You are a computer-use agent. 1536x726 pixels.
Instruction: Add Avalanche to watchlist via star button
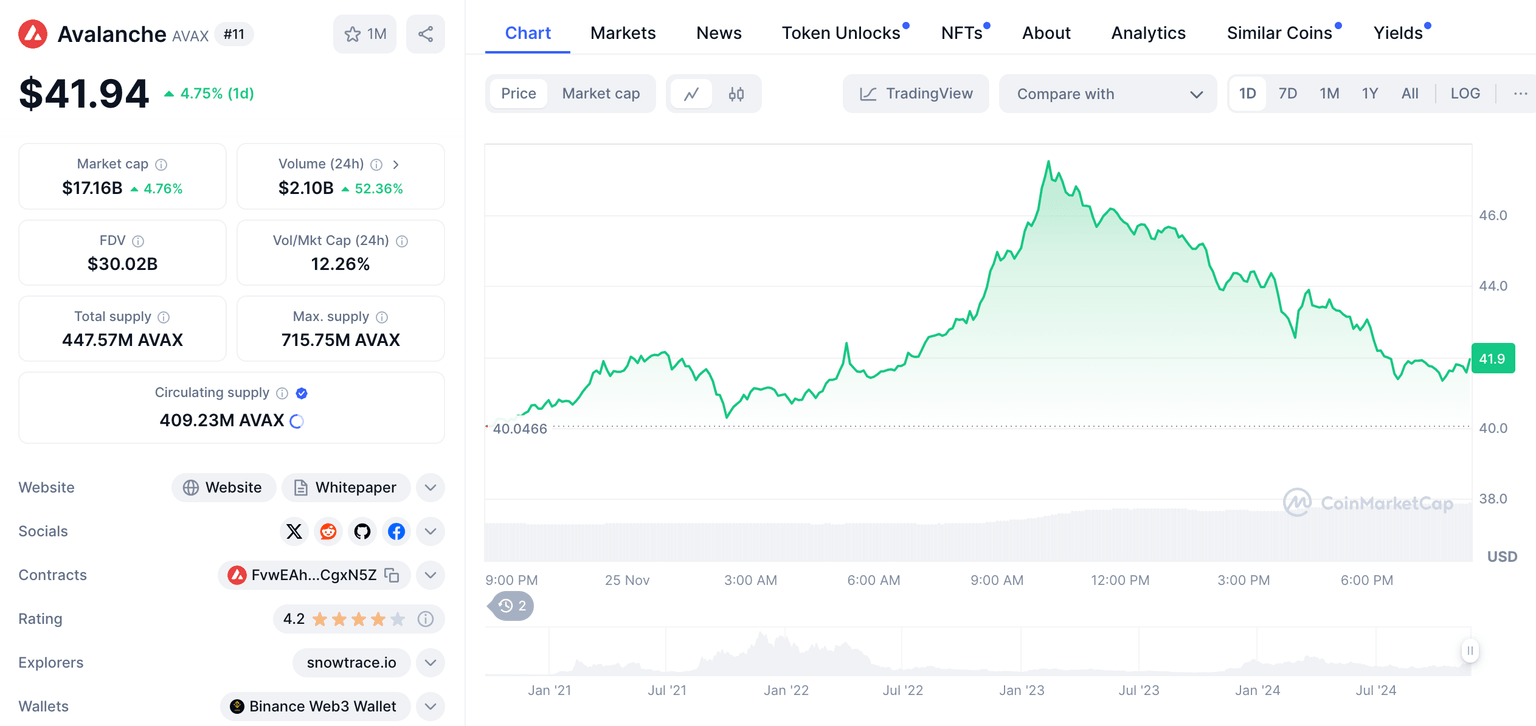click(x=364, y=34)
